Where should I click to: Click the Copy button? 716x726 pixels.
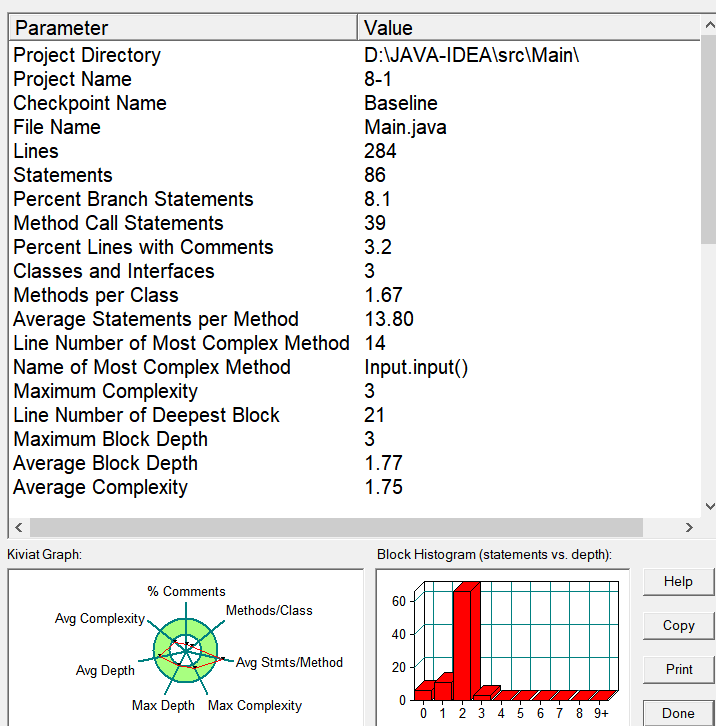pyautogui.click(x=678, y=626)
